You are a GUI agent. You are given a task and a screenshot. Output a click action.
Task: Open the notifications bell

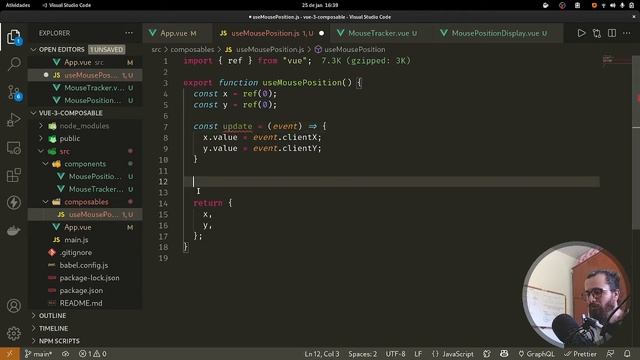(627, 354)
